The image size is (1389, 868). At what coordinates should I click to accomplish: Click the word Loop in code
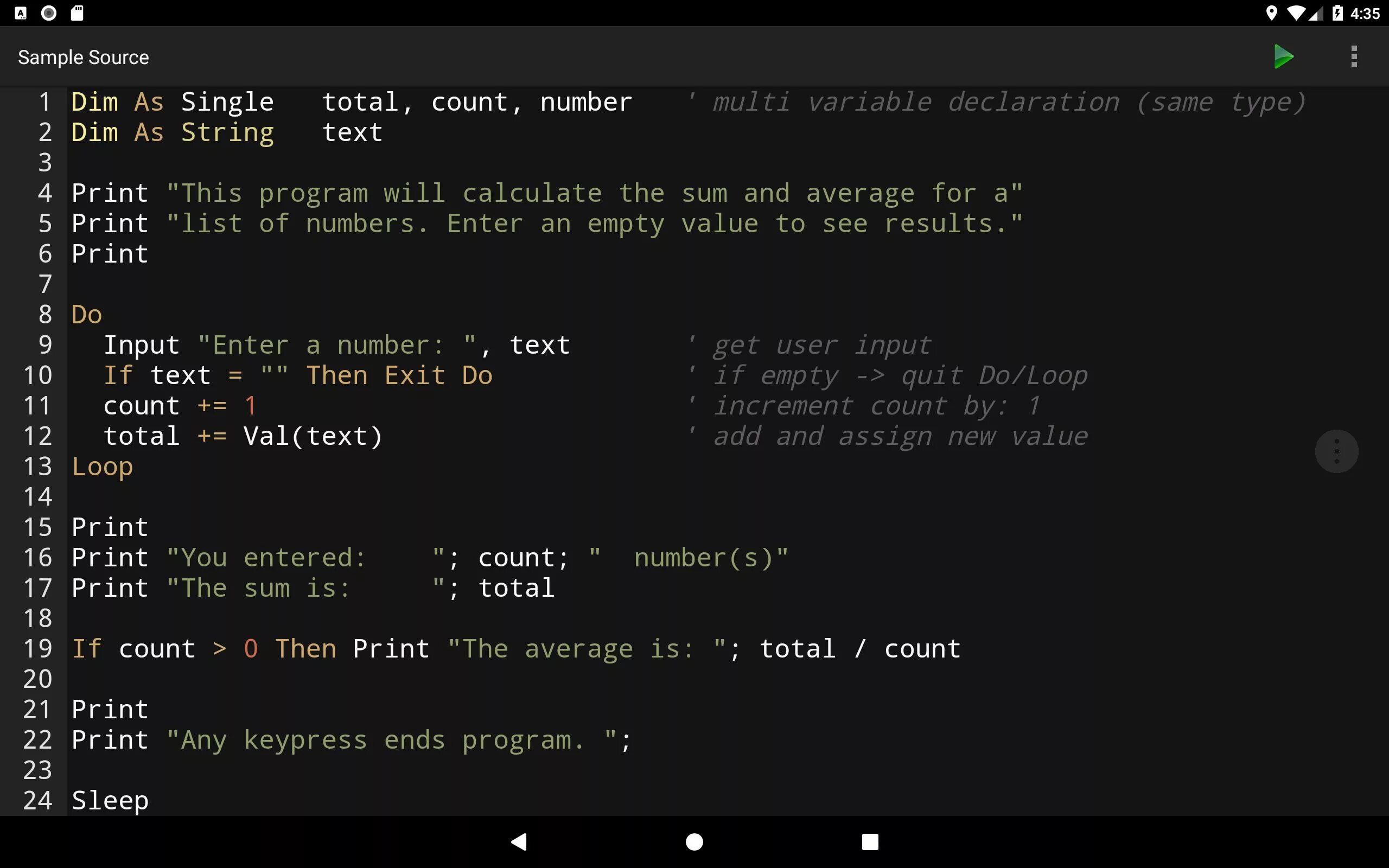(x=103, y=467)
